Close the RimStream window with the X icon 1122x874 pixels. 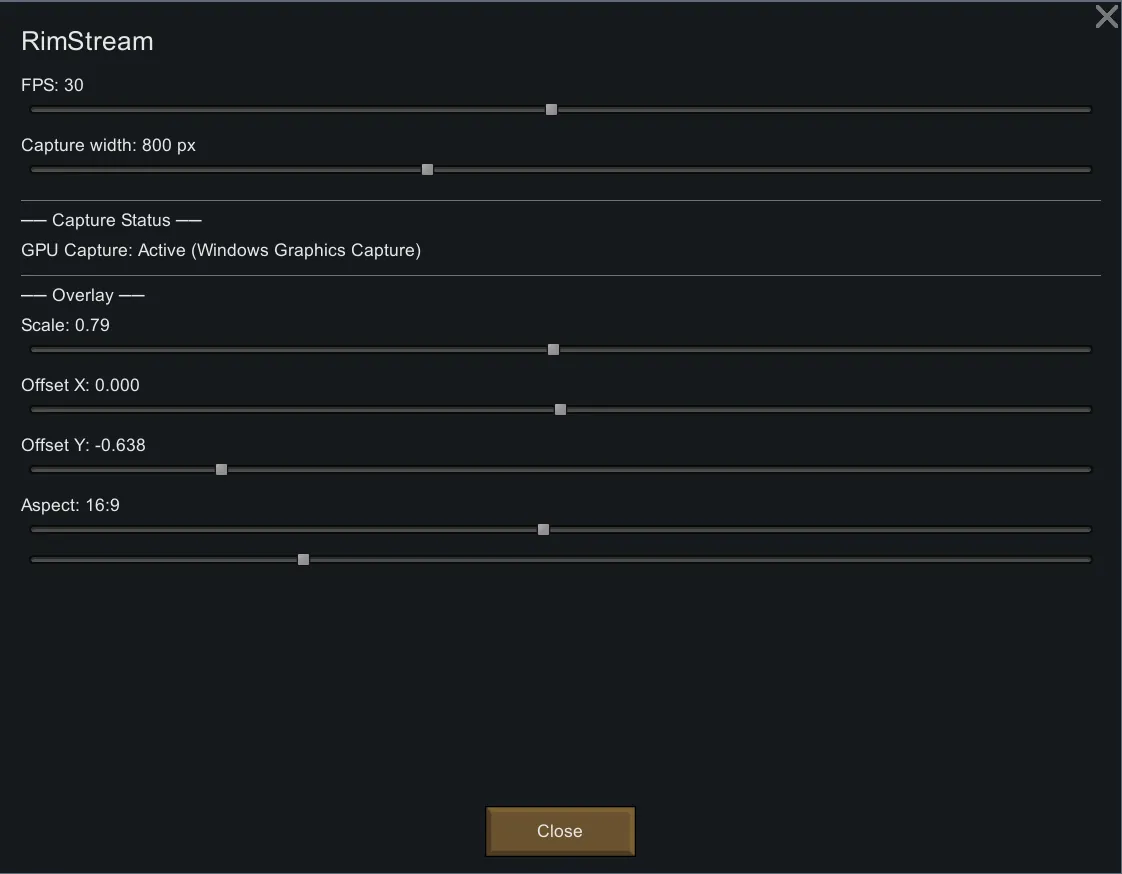click(x=1106, y=17)
